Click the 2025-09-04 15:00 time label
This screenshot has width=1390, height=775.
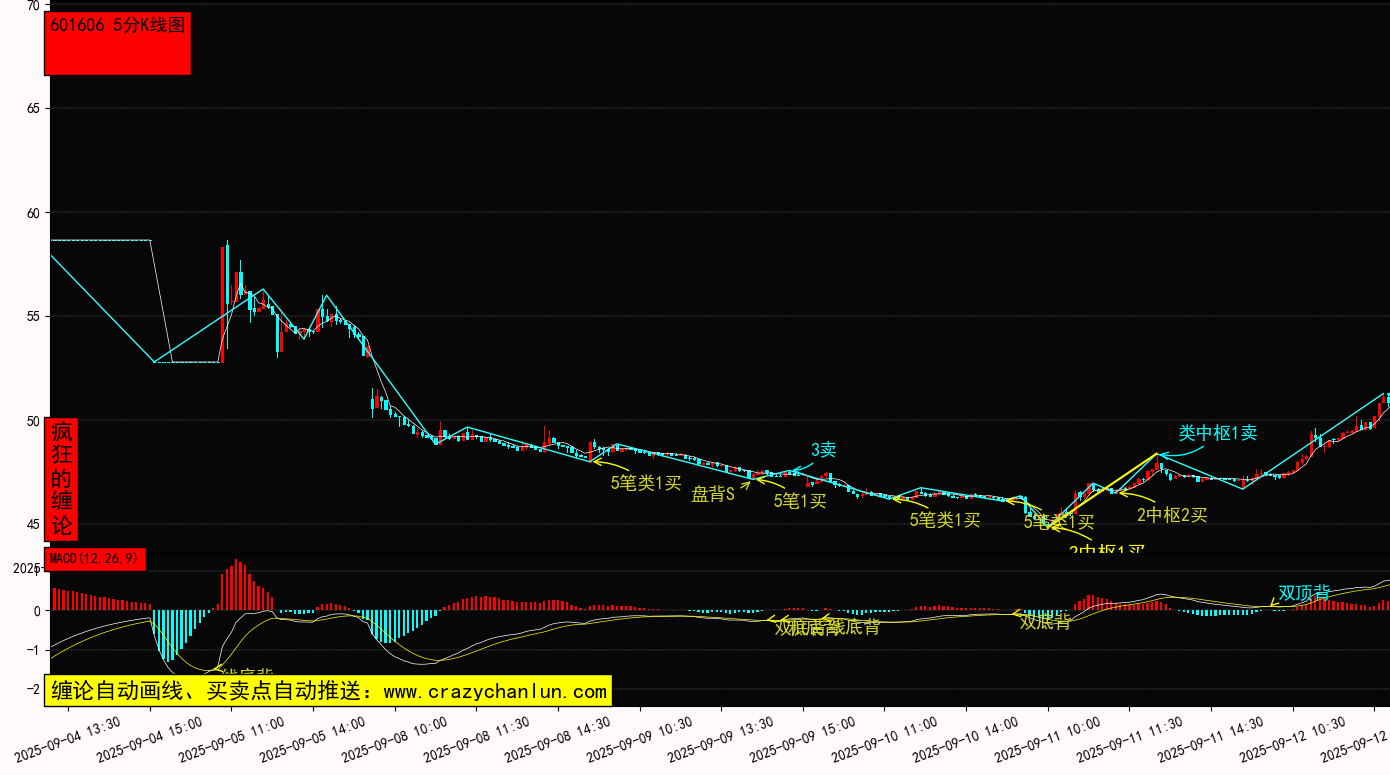(150, 738)
